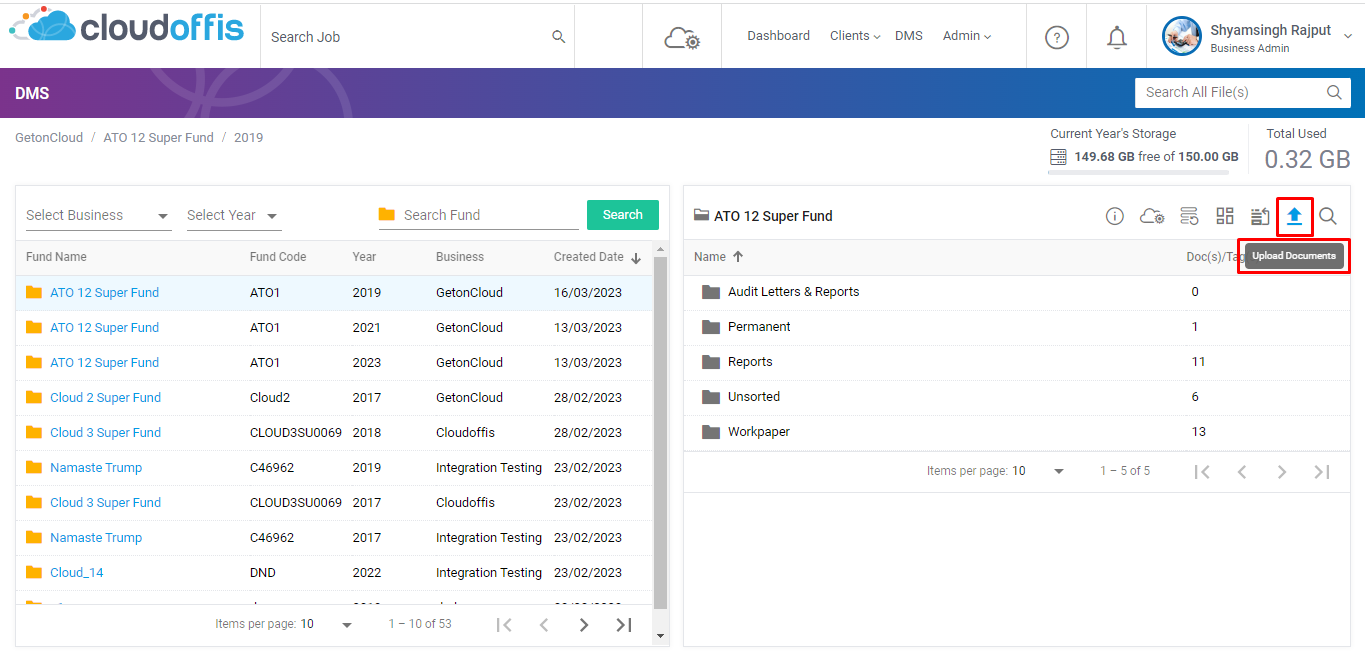The width and height of the screenshot is (1365, 652).
Task: Click the user profile avatar
Action: click(x=1181, y=36)
